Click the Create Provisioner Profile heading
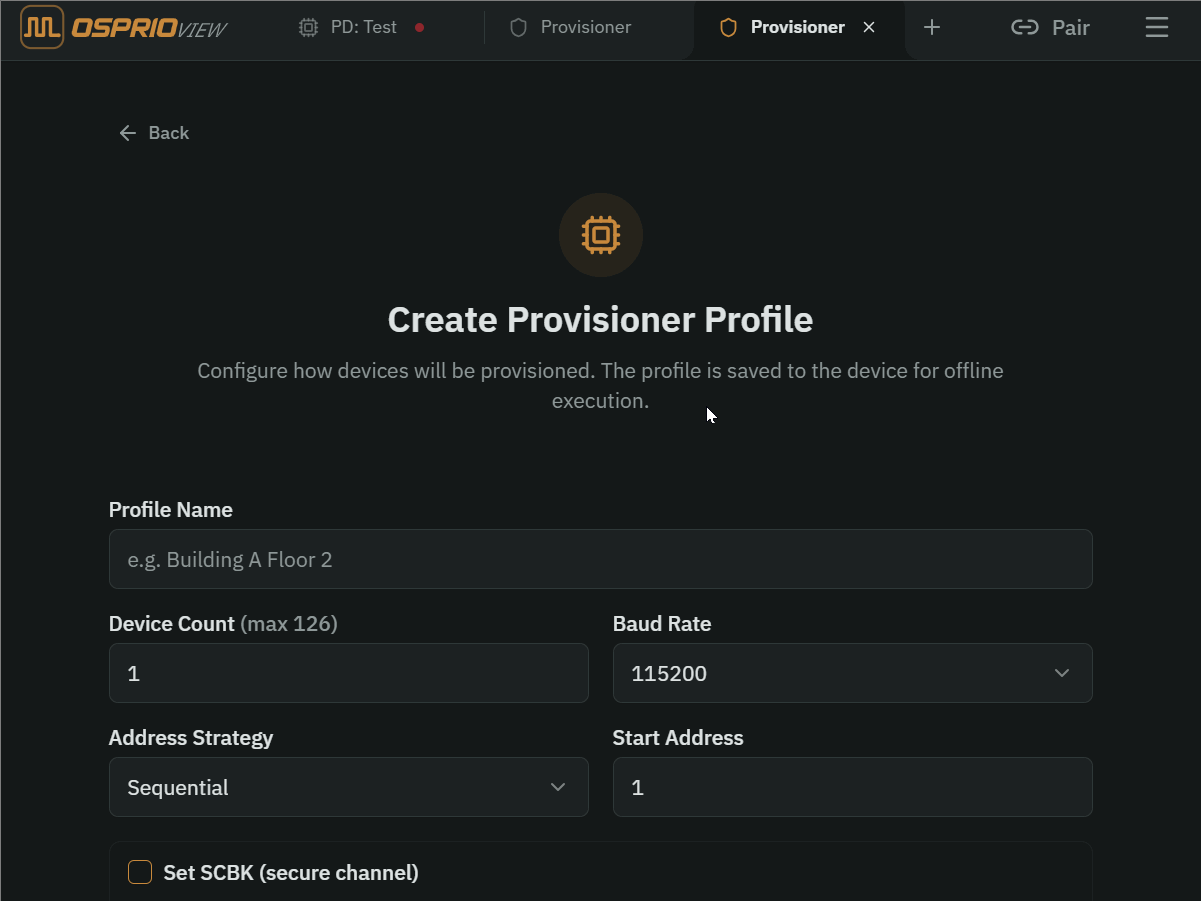The height and width of the screenshot is (901, 1201). [x=600, y=320]
